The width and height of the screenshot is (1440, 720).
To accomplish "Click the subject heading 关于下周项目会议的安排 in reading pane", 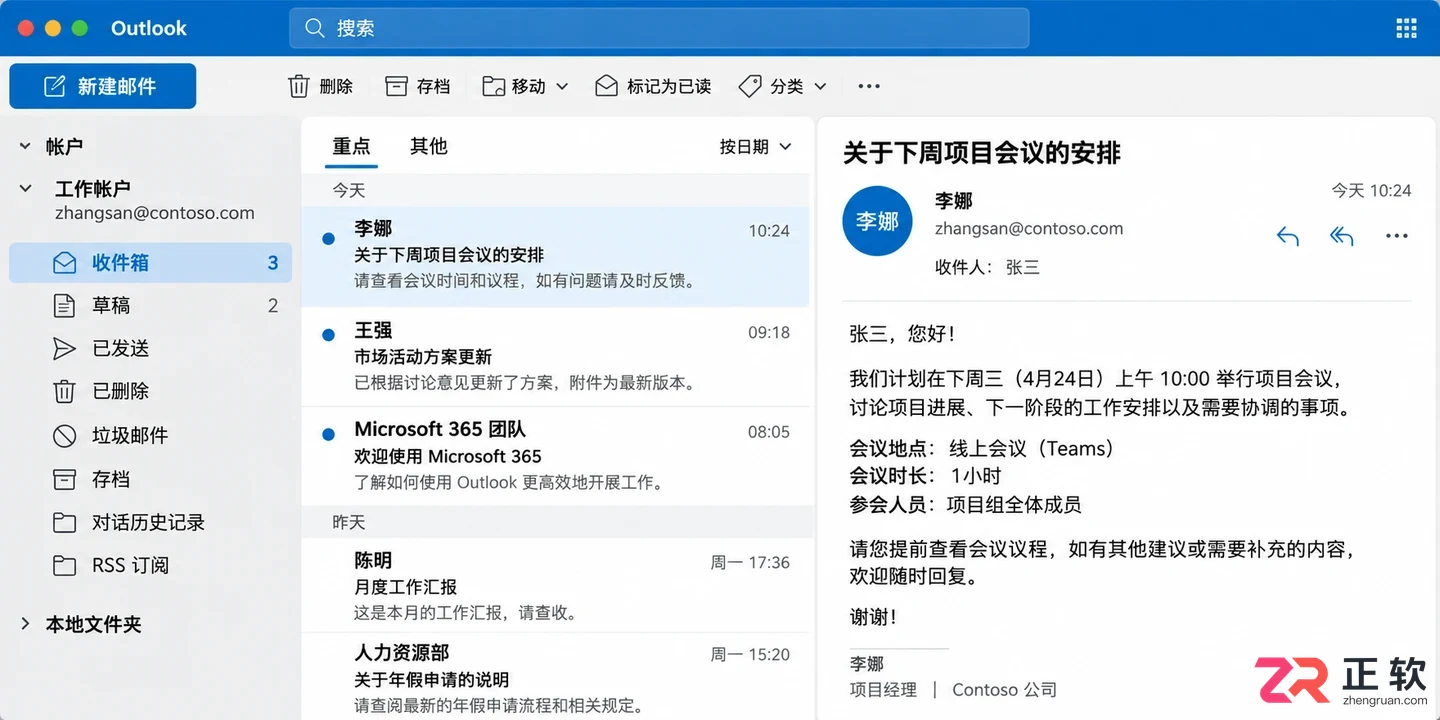I will click(x=982, y=153).
